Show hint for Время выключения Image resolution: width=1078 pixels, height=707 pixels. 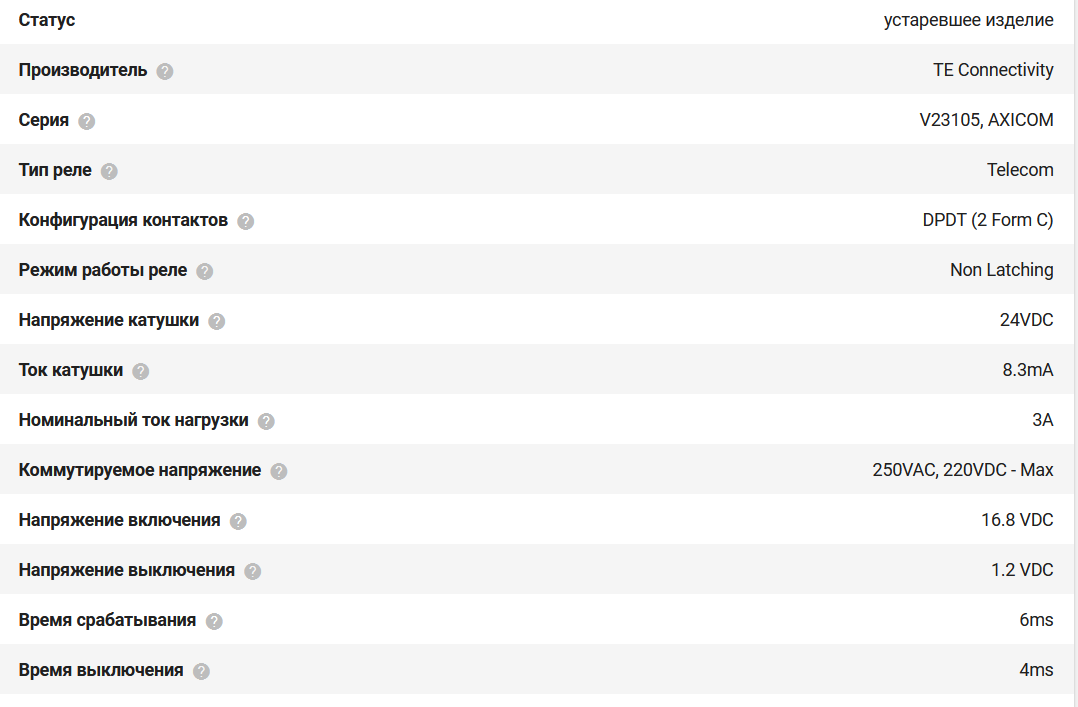click(201, 671)
